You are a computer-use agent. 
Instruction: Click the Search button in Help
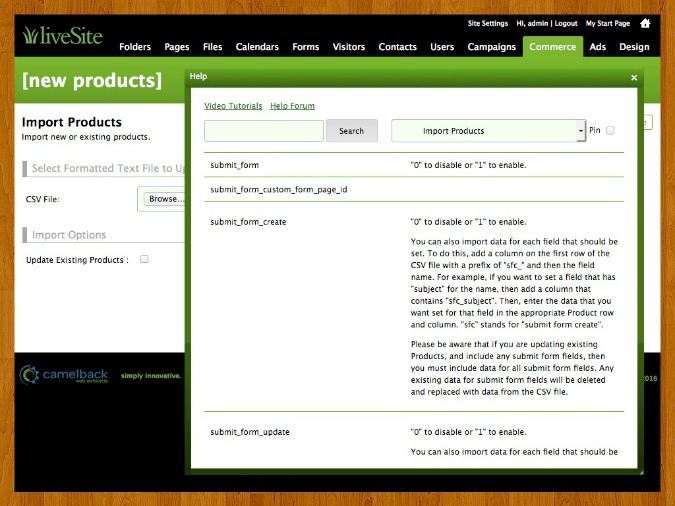(352, 131)
